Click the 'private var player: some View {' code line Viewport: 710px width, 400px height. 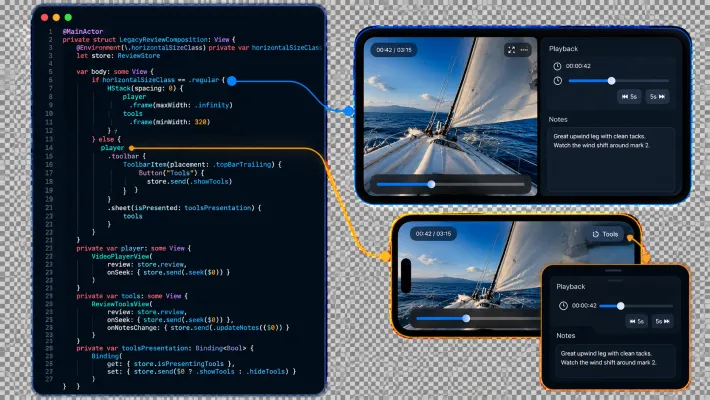pos(134,248)
